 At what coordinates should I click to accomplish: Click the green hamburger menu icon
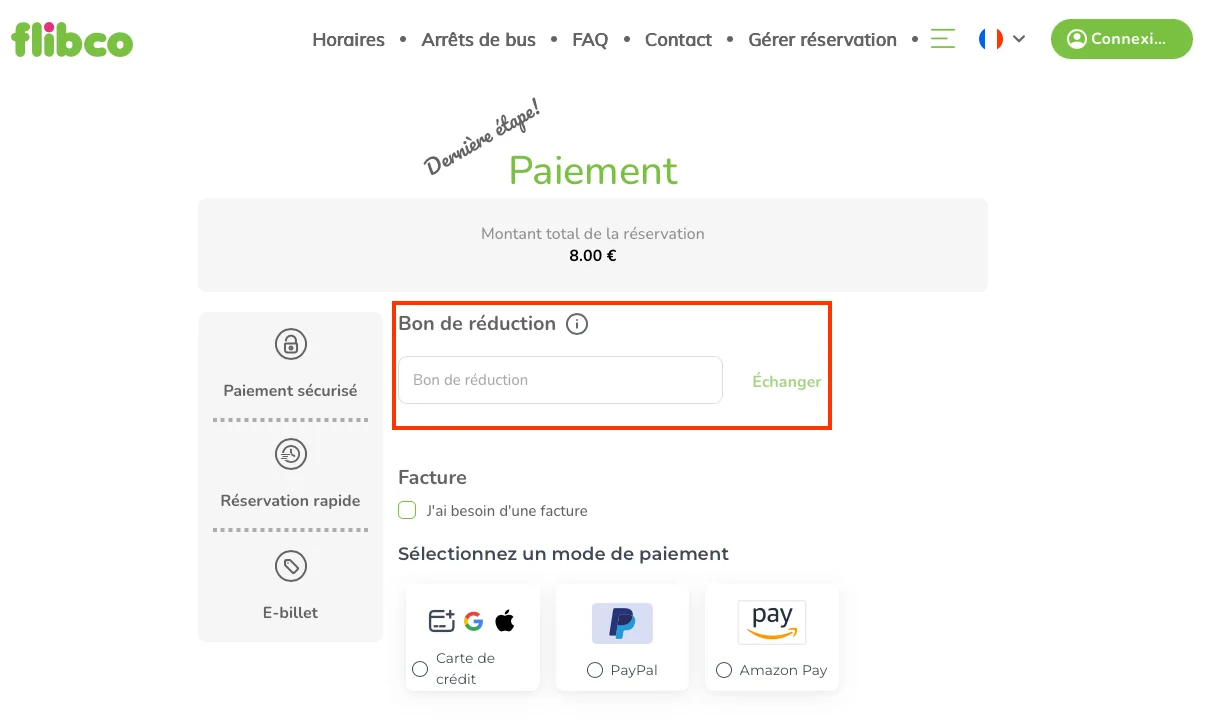[941, 38]
